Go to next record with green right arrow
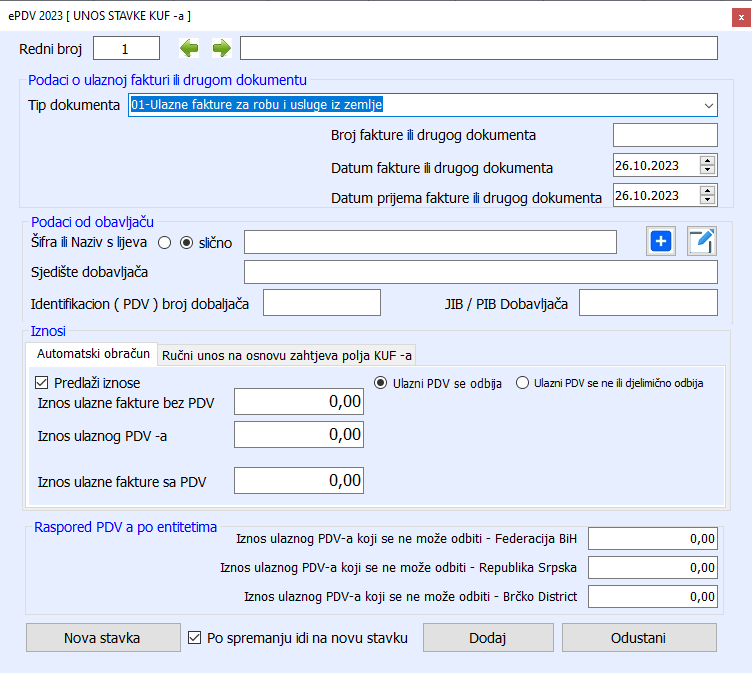 (x=222, y=48)
